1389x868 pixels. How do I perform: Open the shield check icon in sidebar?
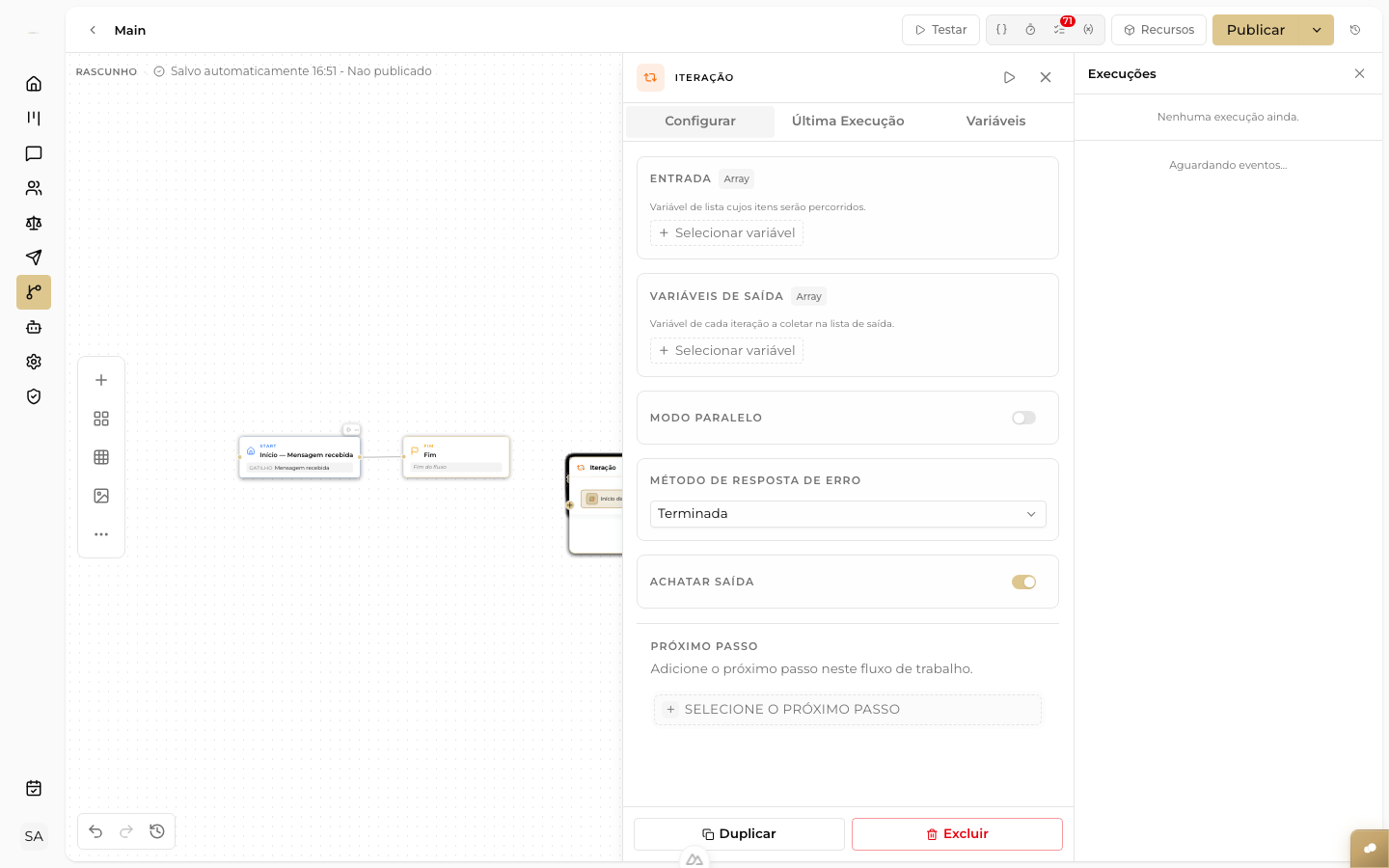tap(34, 396)
